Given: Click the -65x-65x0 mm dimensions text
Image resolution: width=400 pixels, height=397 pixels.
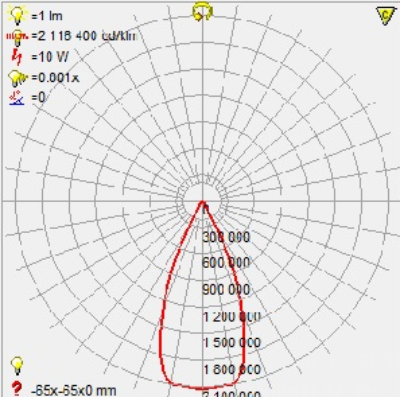Looking at the screenshot, I should point(74,390).
